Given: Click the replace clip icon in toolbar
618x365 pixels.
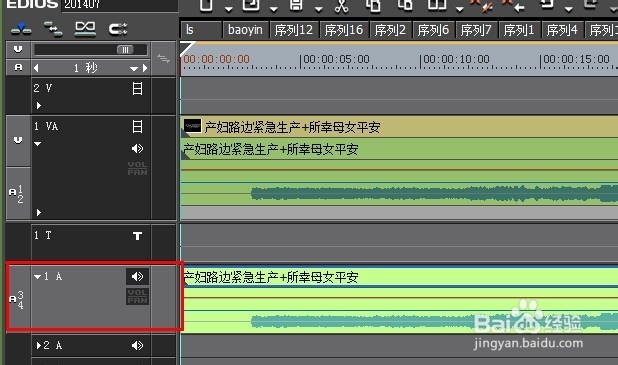Looking at the screenshot, I should pos(437,5).
